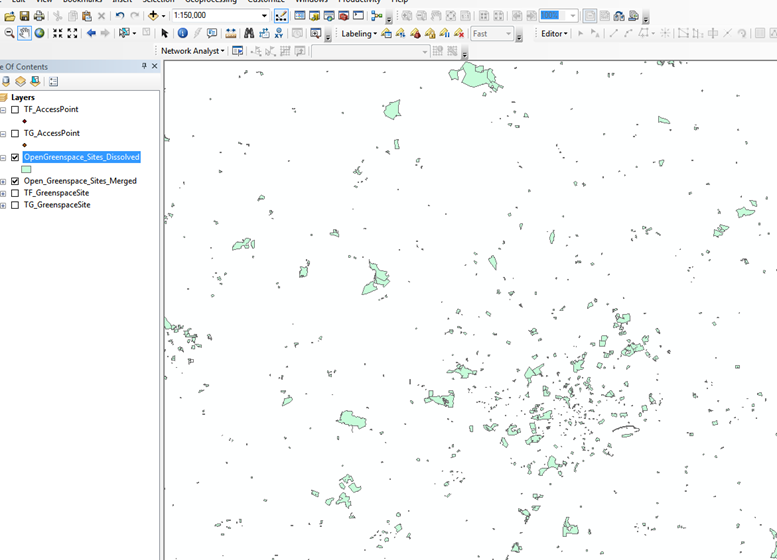Viewport: 777px width, 560px height.
Task: Save the map document
Action: (24, 16)
